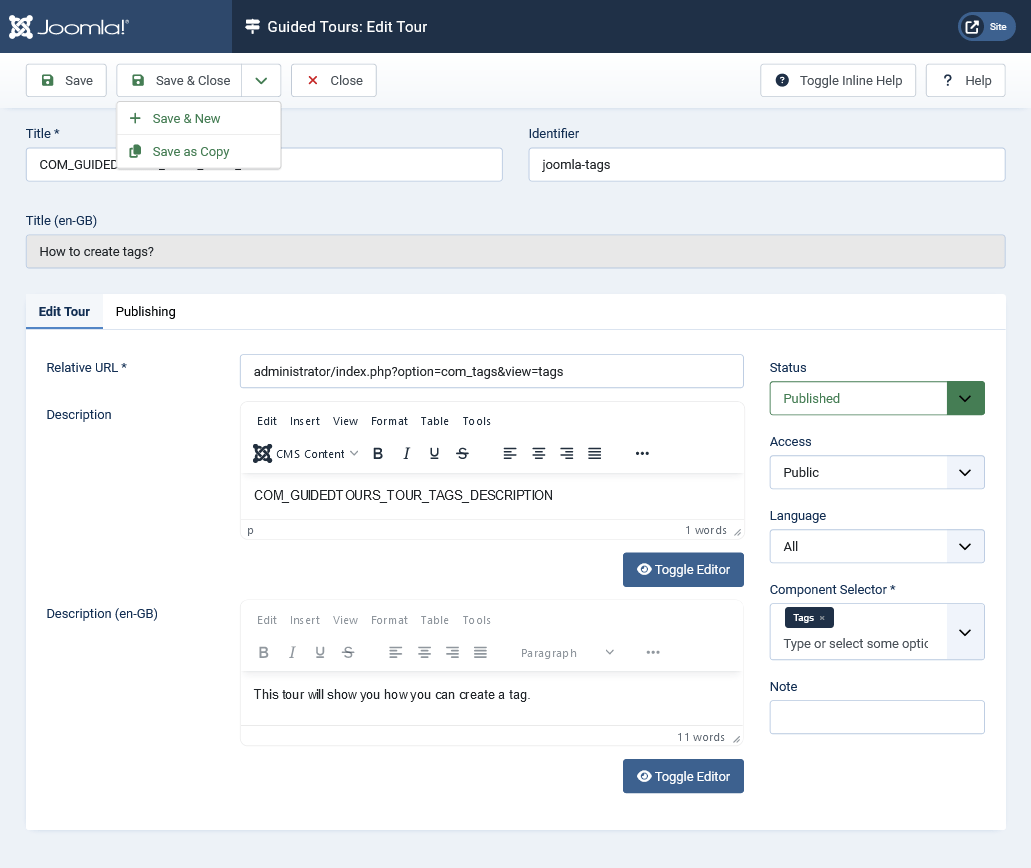Click into the Note input field

877,717
